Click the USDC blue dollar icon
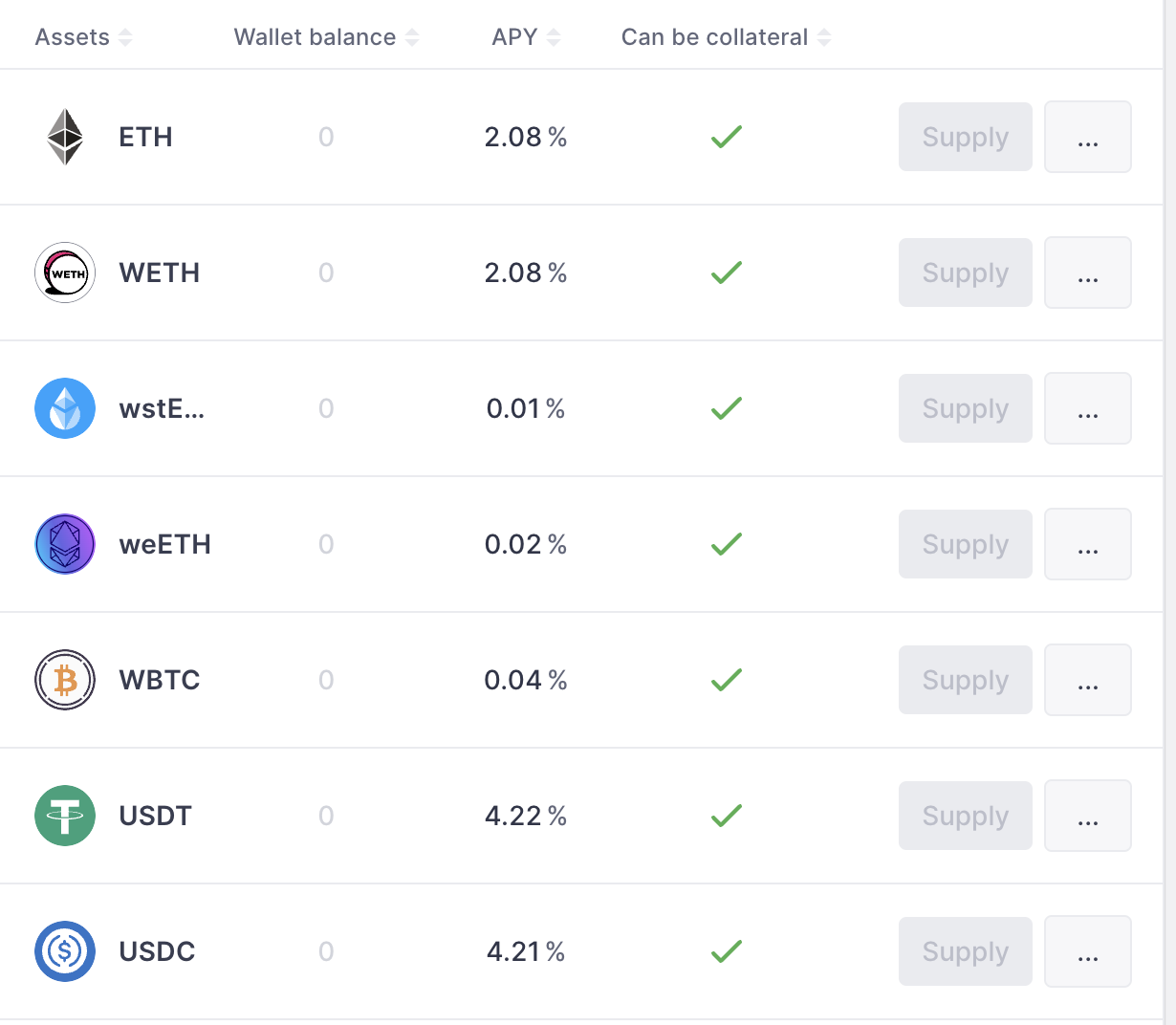 pyautogui.click(x=65, y=951)
